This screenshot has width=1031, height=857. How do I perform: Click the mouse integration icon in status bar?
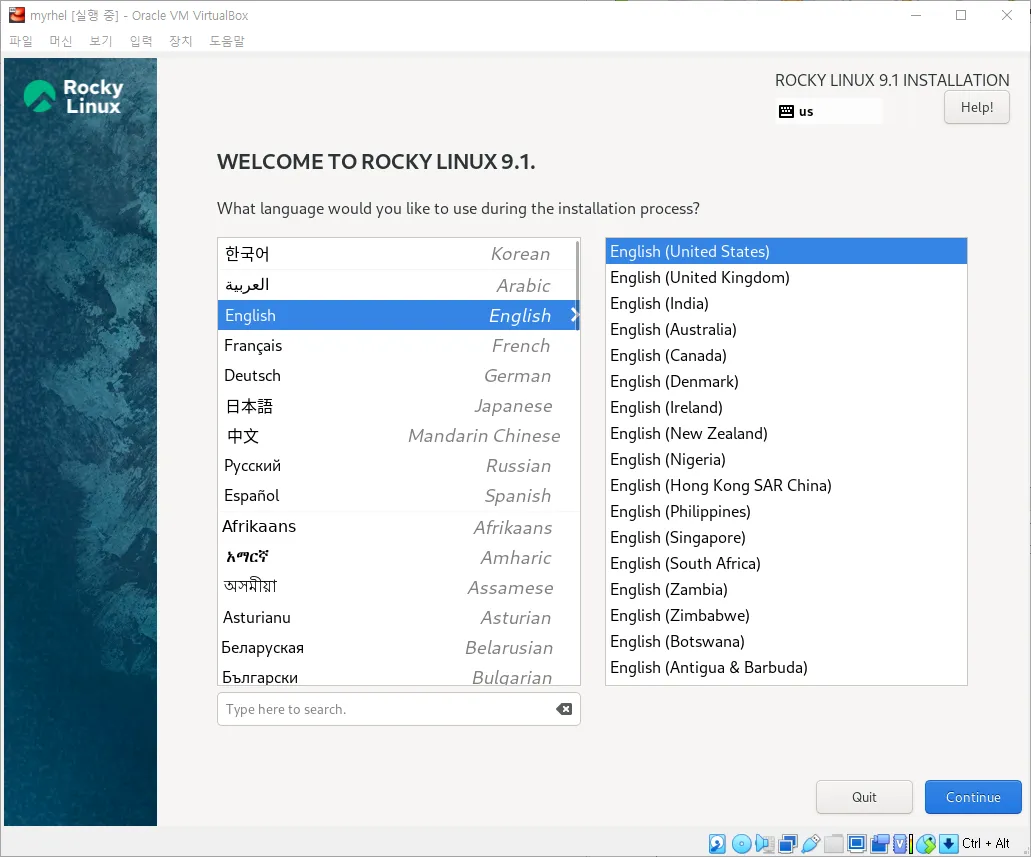click(926, 844)
